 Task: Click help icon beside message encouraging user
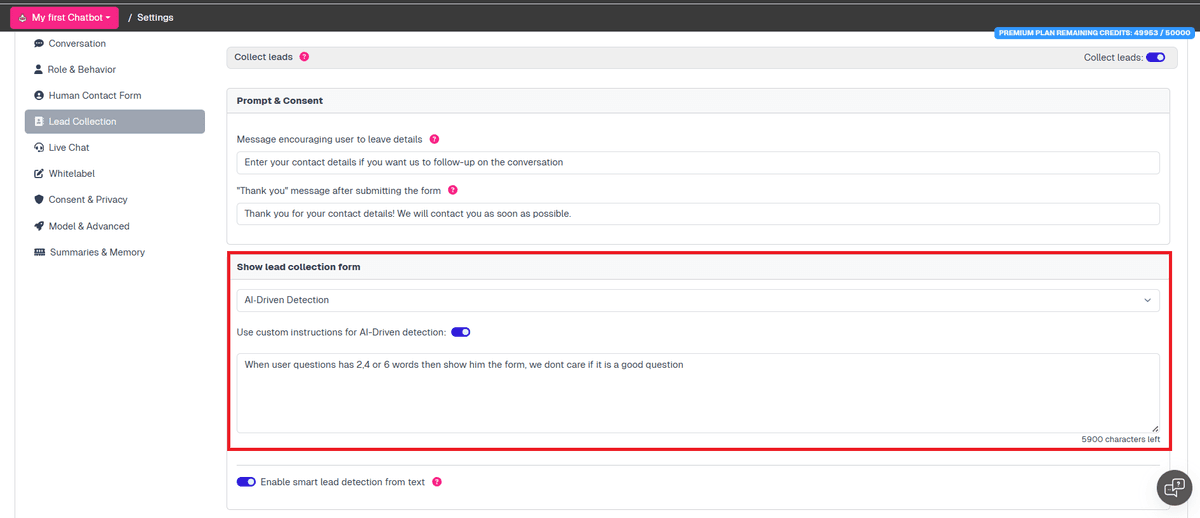tap(434, 139)
